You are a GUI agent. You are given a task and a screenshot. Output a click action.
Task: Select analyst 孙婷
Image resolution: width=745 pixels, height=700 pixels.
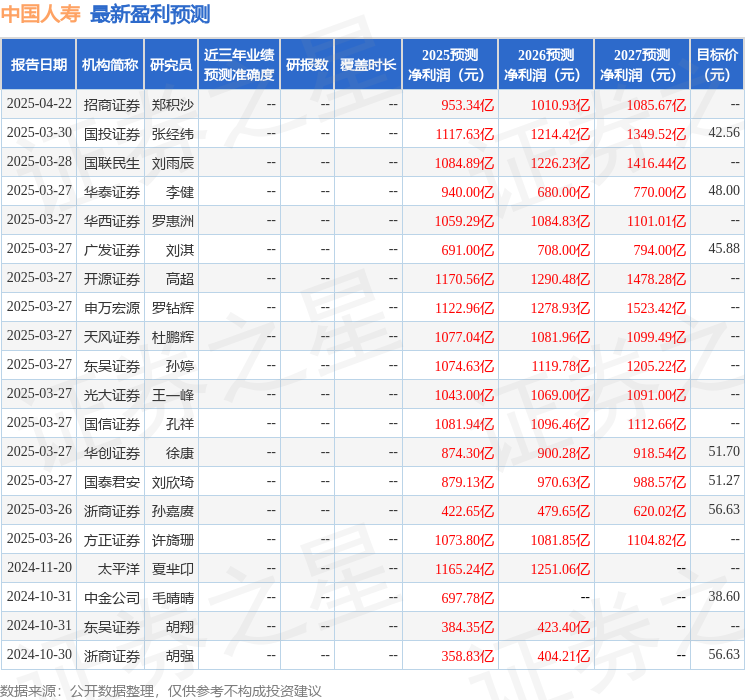180,366
